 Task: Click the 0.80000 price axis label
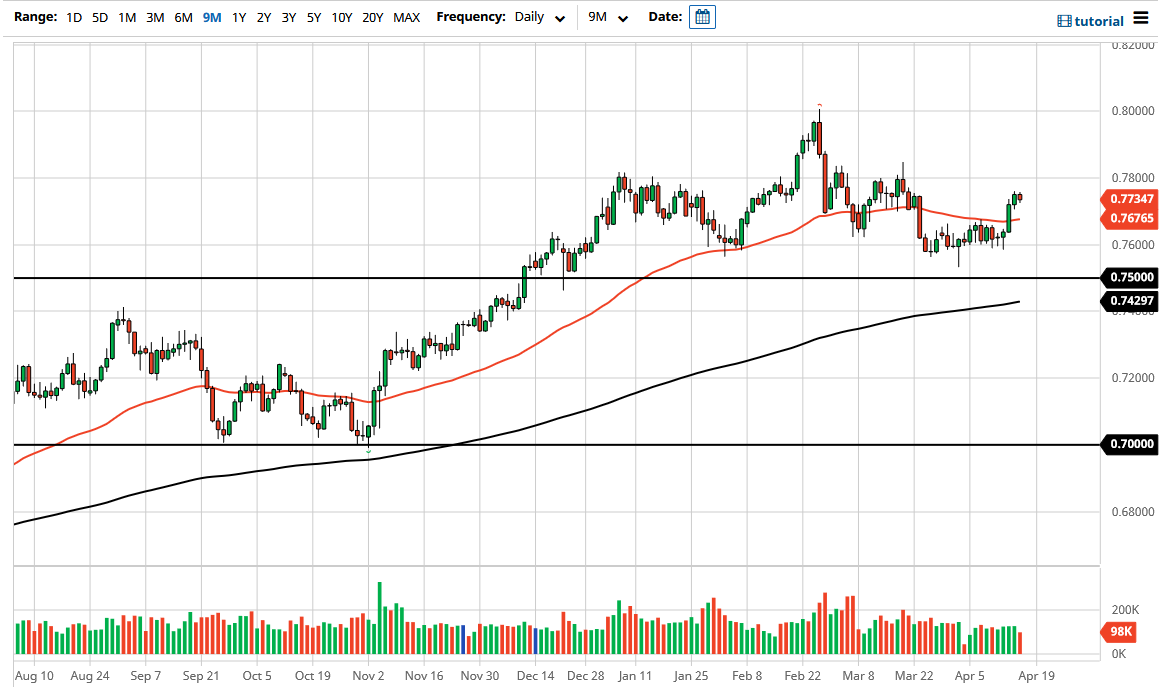point(1133,111)
